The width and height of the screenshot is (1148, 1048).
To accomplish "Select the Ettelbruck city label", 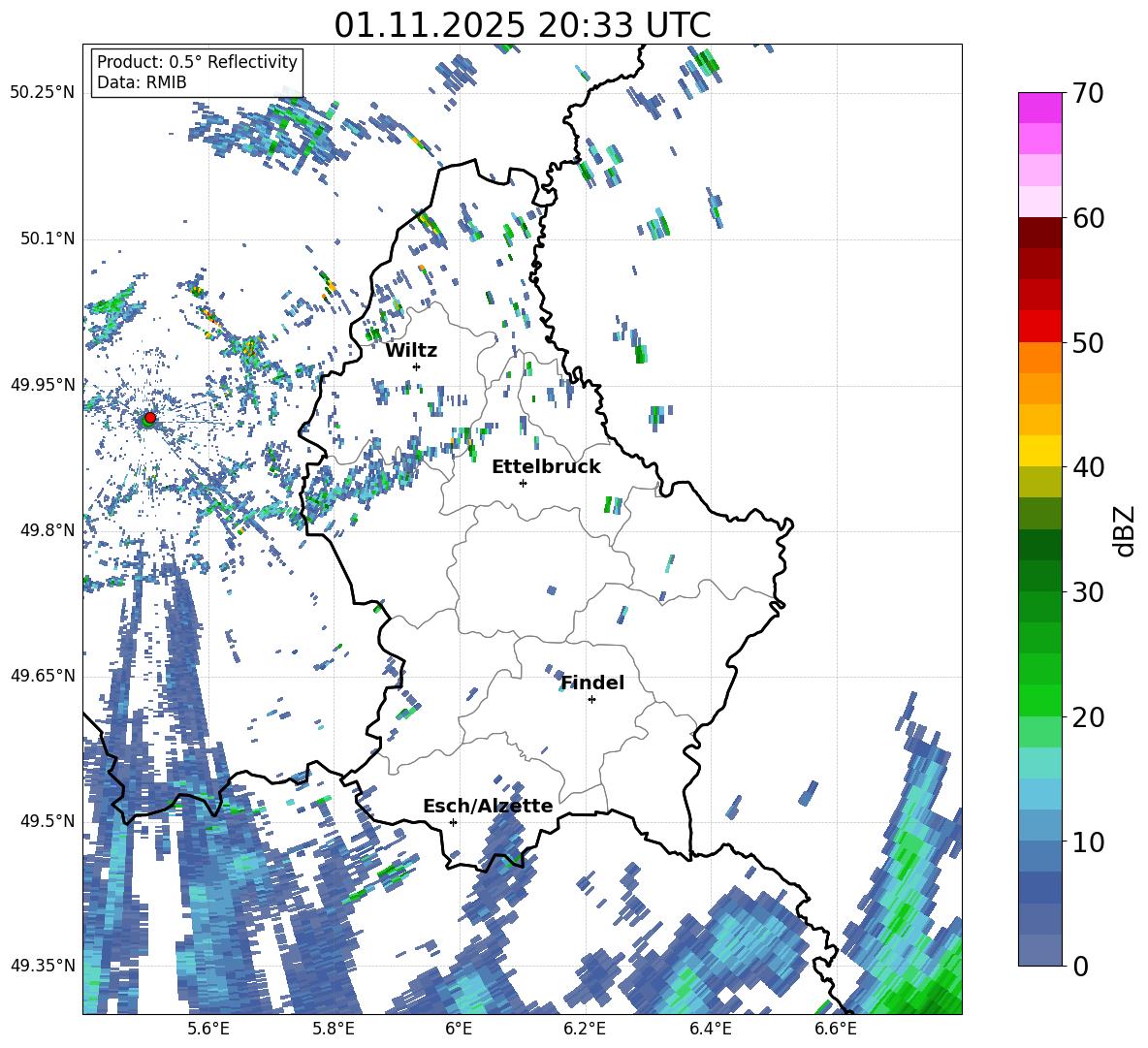I will pos(546,467).
